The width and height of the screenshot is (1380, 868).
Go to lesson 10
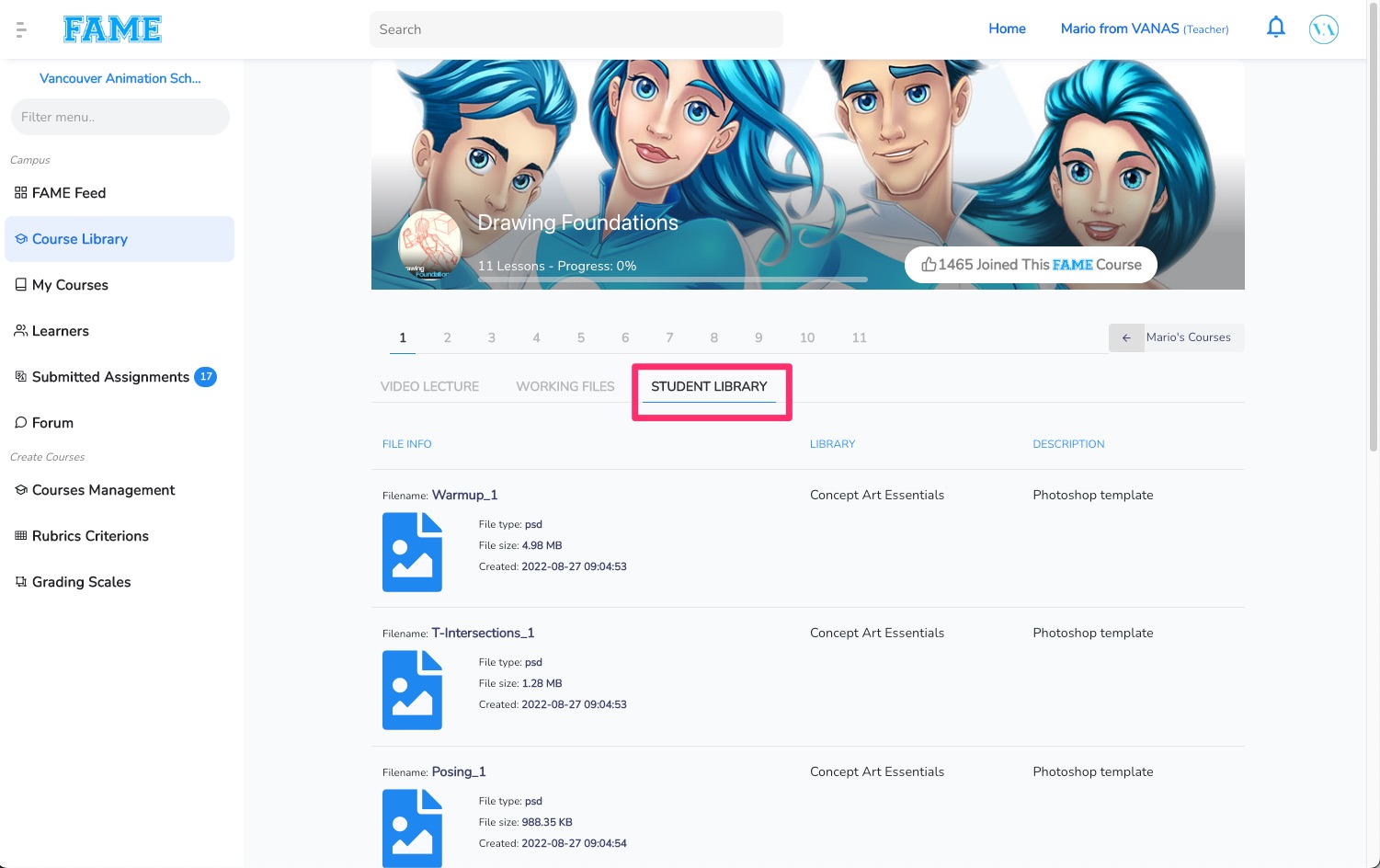tap(807, 337)
